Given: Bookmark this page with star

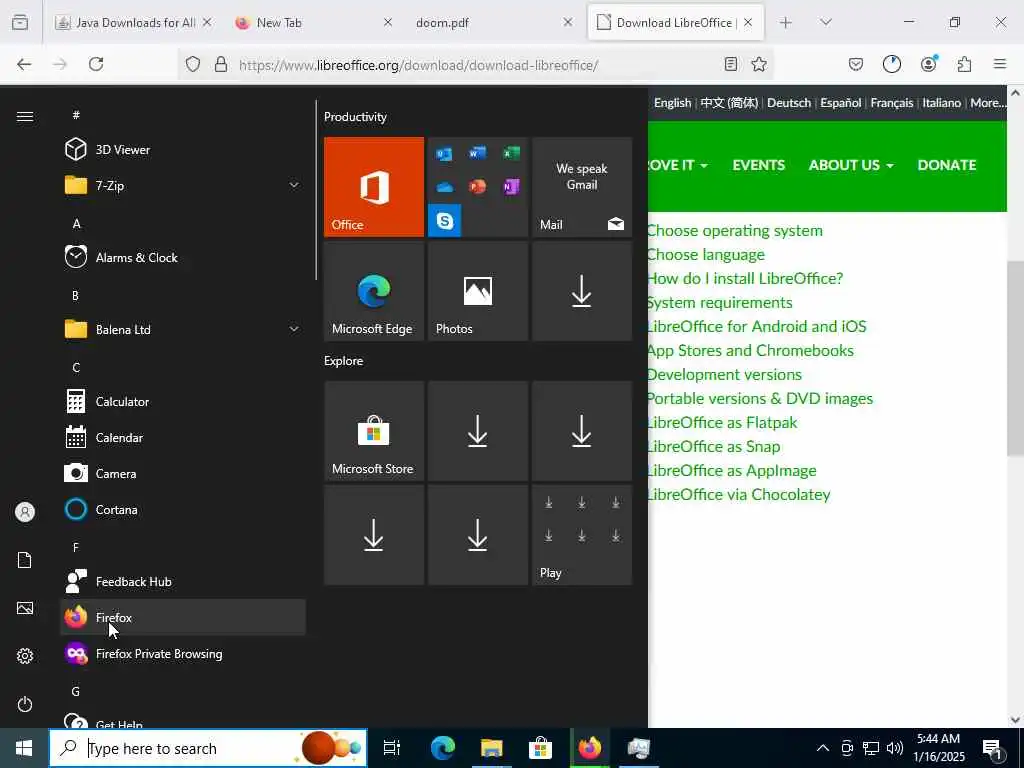Looking at the screenshot, I should click(x=759, y=64).
